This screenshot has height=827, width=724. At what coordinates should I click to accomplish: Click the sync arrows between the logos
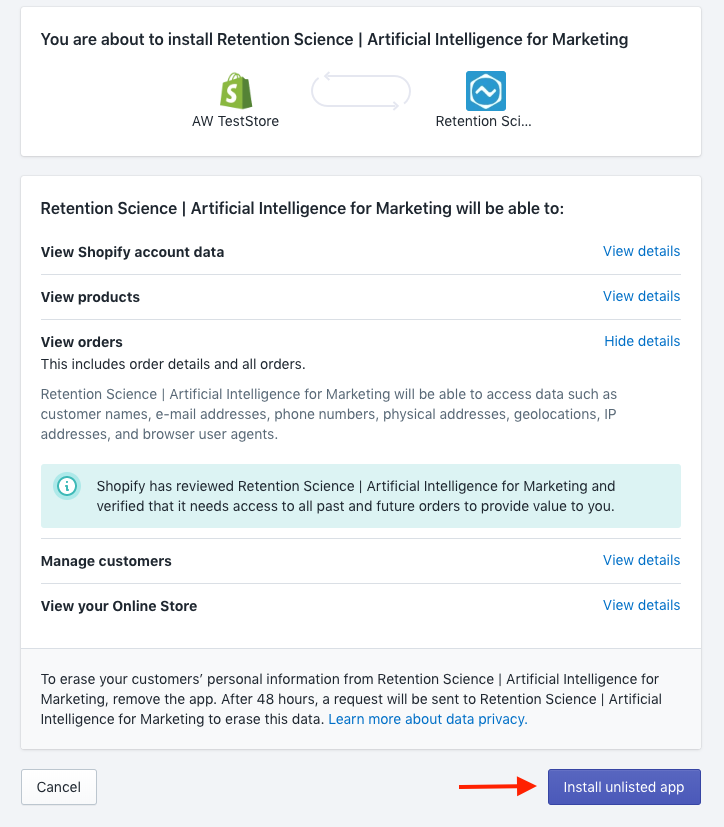(x=361, y=91)
